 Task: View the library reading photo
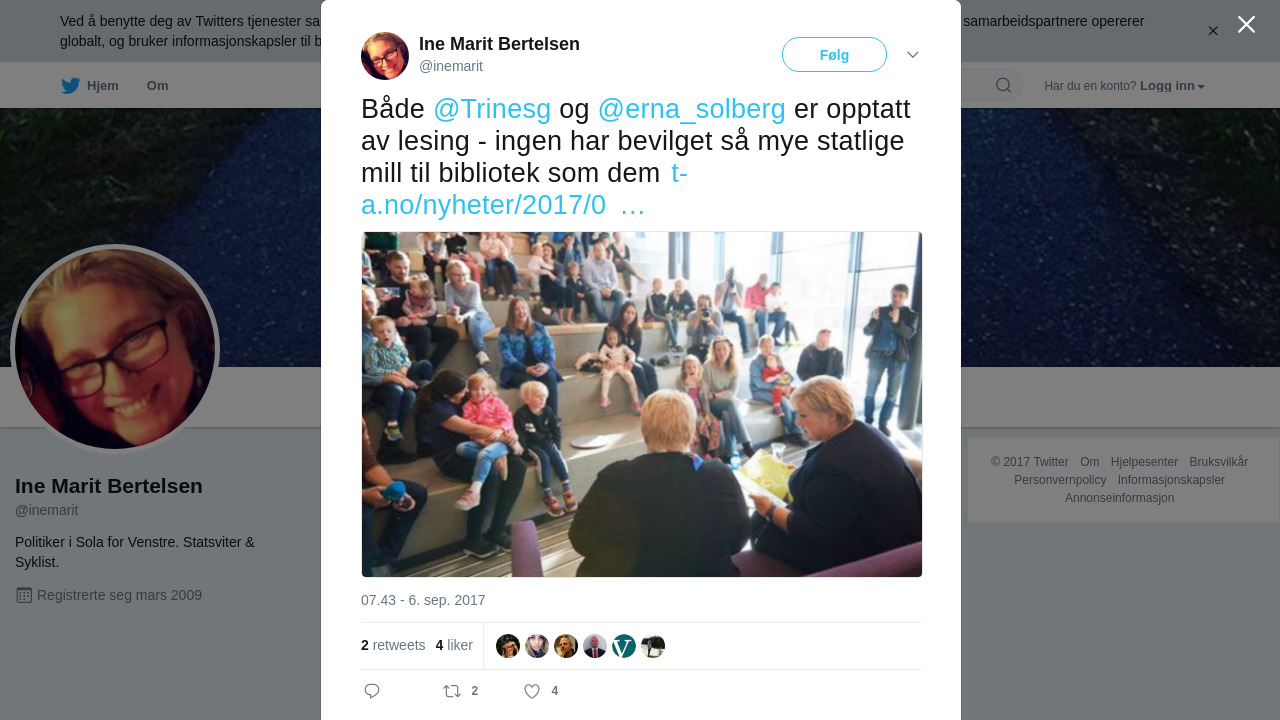click(x=642, y=404)
